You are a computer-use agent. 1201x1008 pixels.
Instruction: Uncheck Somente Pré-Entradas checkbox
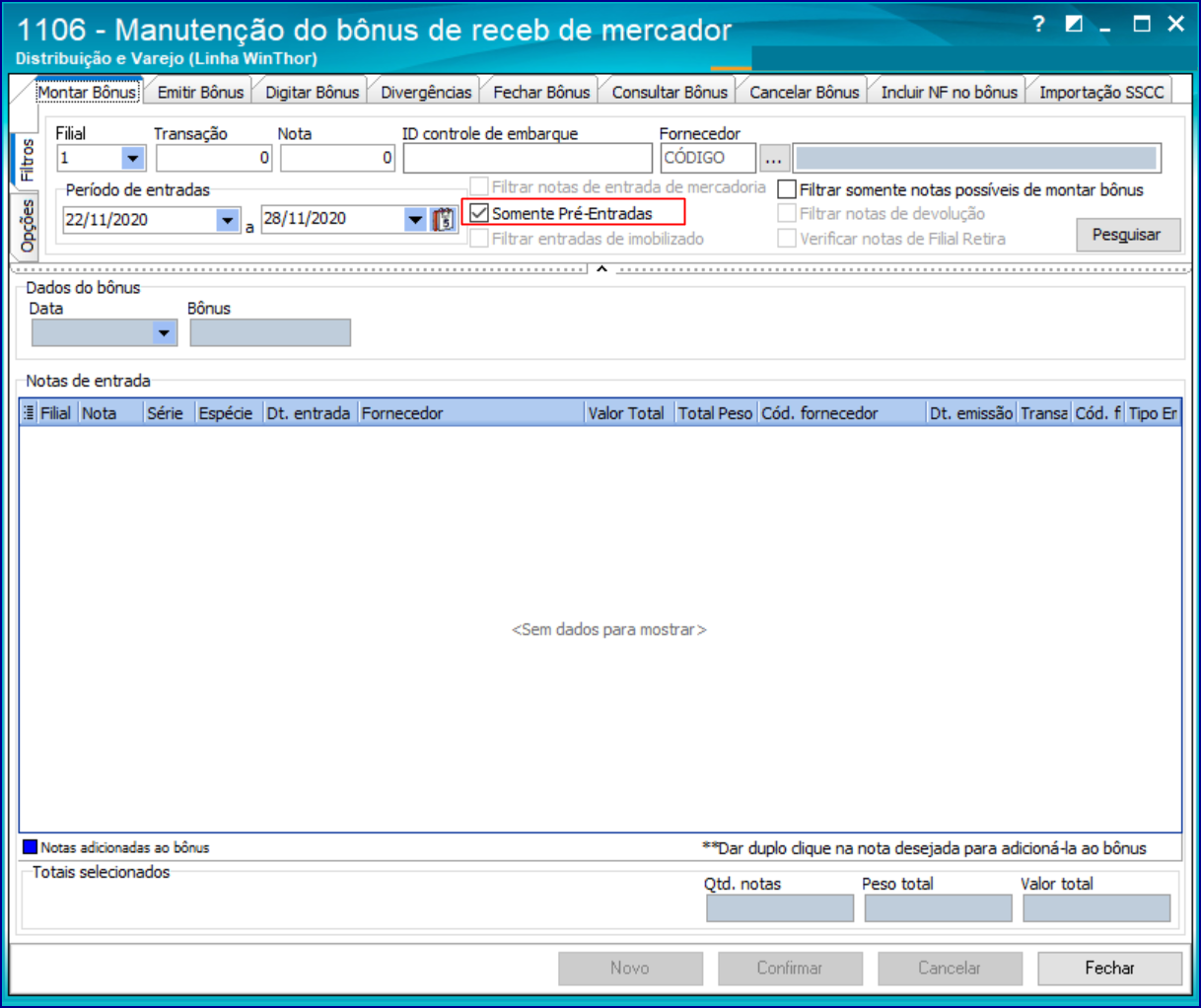(479, 213)
